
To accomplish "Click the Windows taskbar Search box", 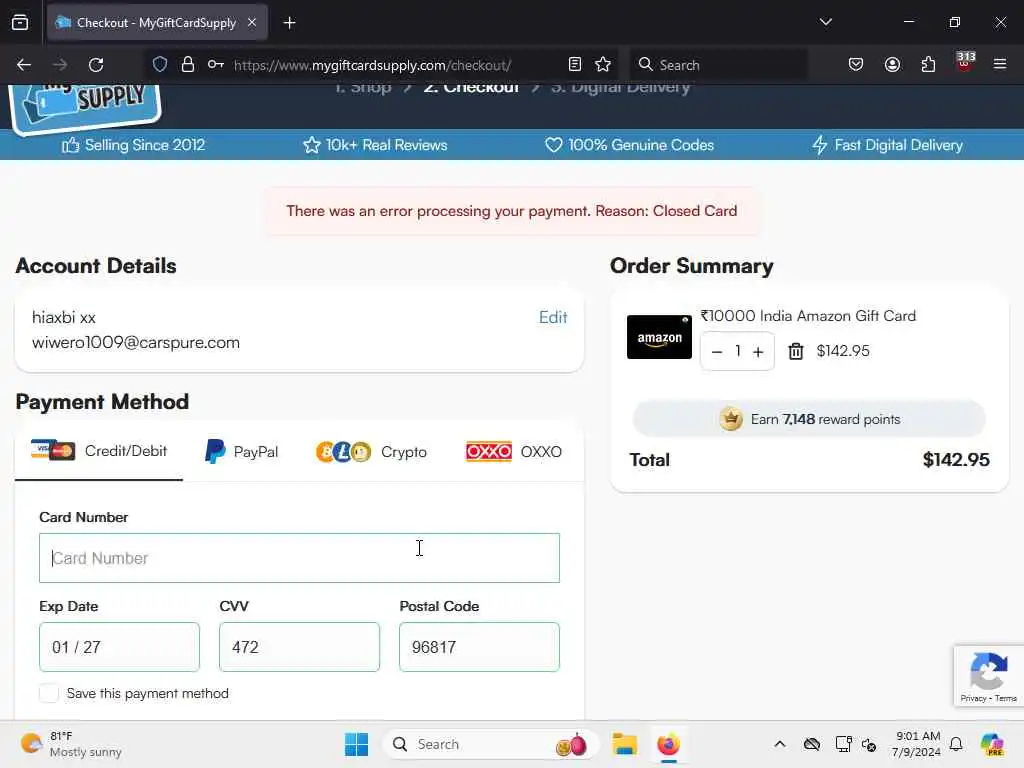I will point(490,744).
